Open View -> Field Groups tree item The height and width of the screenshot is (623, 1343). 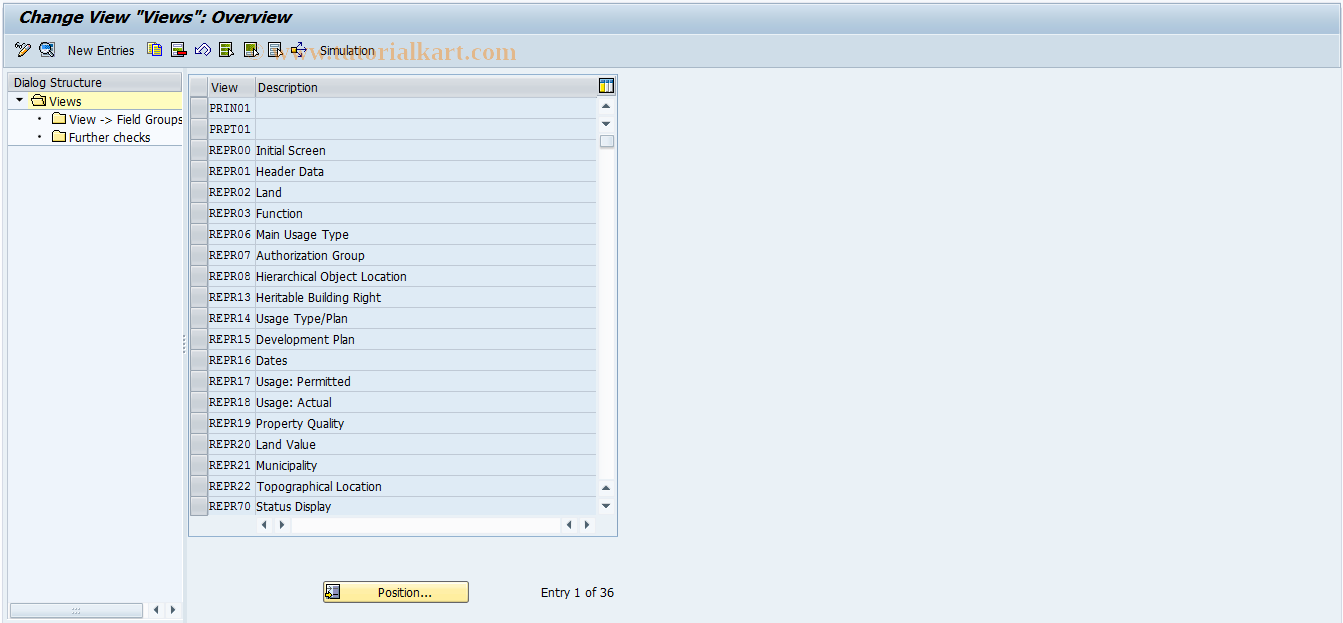click(125, 119)
